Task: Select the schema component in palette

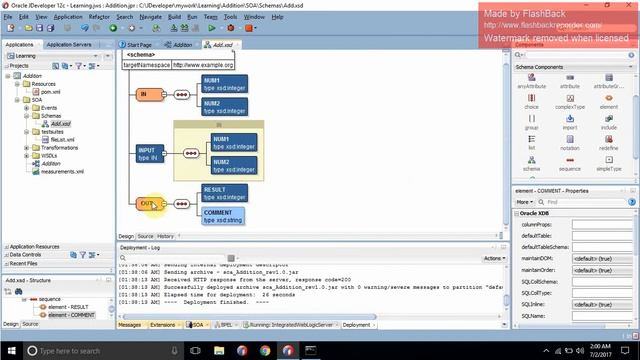Action: coord(531,164)
